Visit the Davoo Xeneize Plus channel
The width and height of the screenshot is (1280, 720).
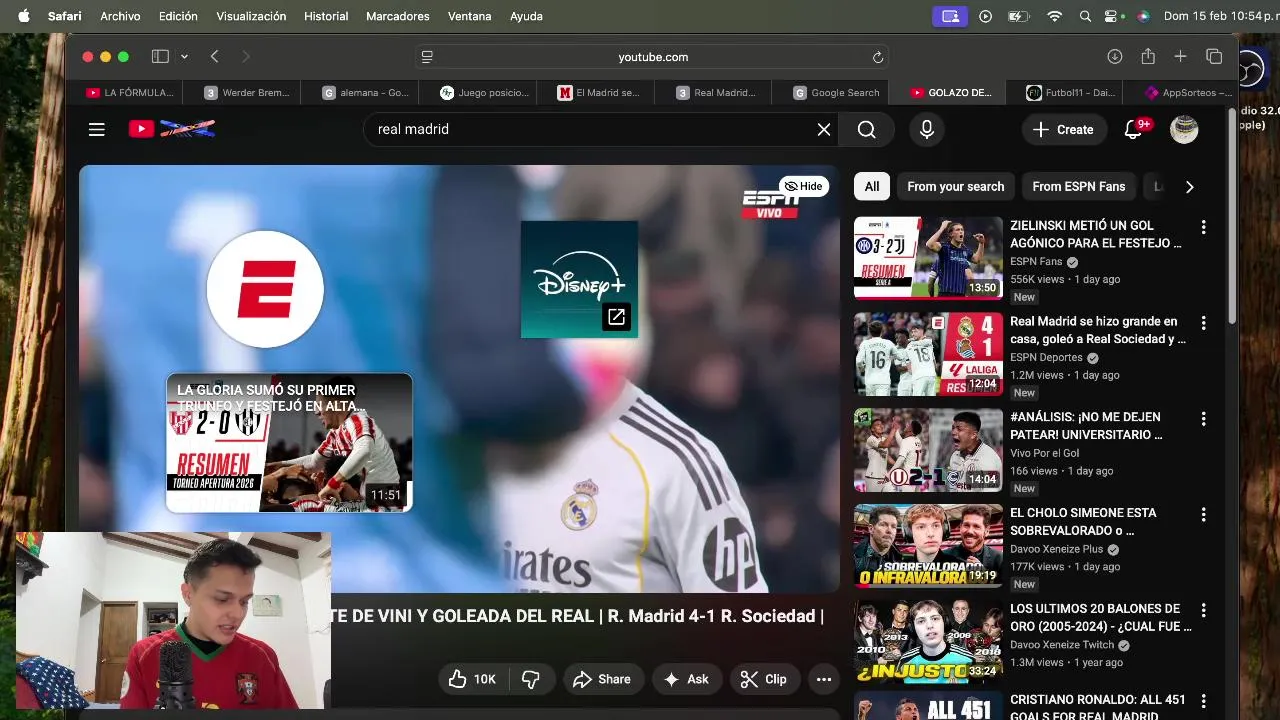point(1057,549)
